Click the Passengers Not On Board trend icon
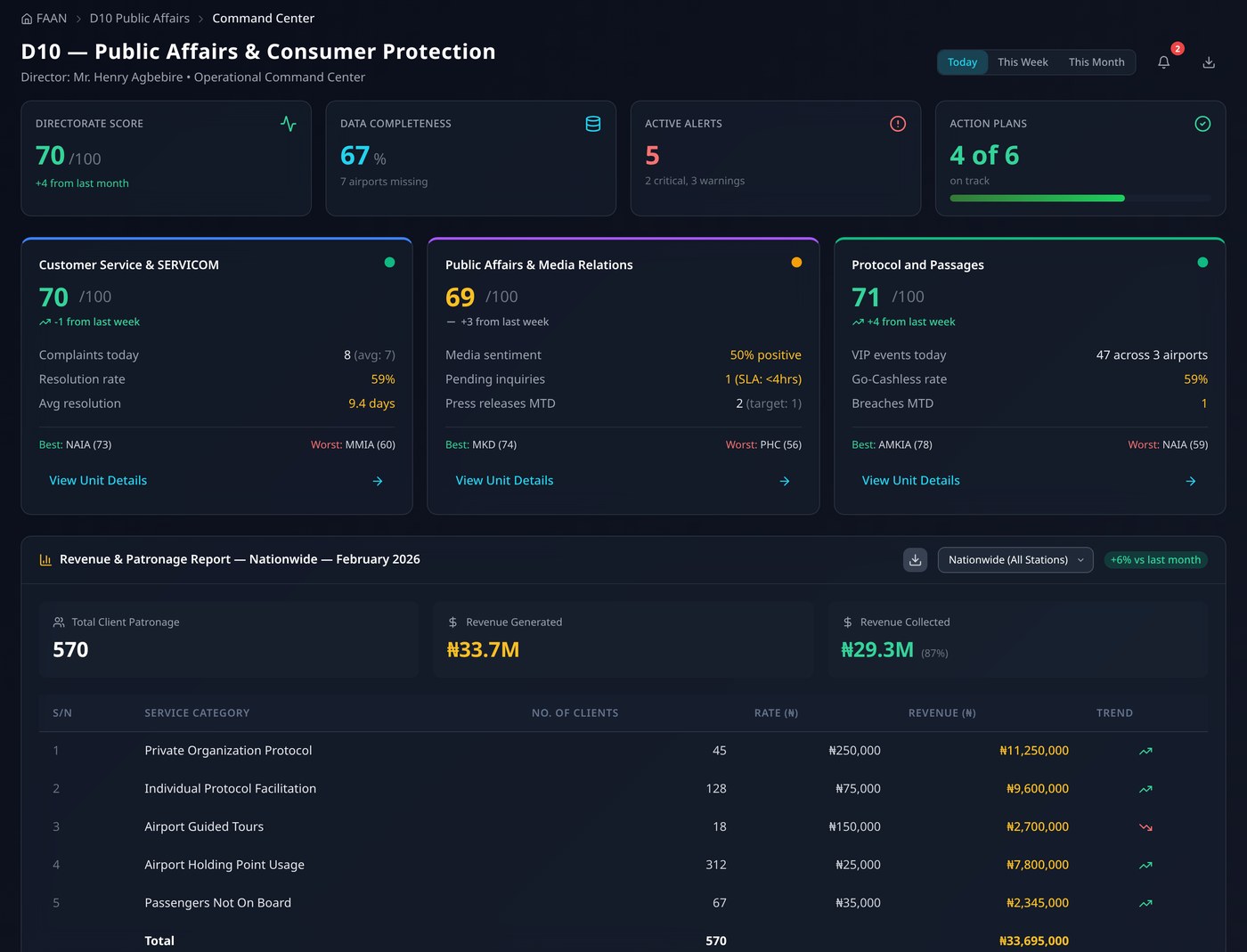1247x952 pixels. click(1145, 903)
